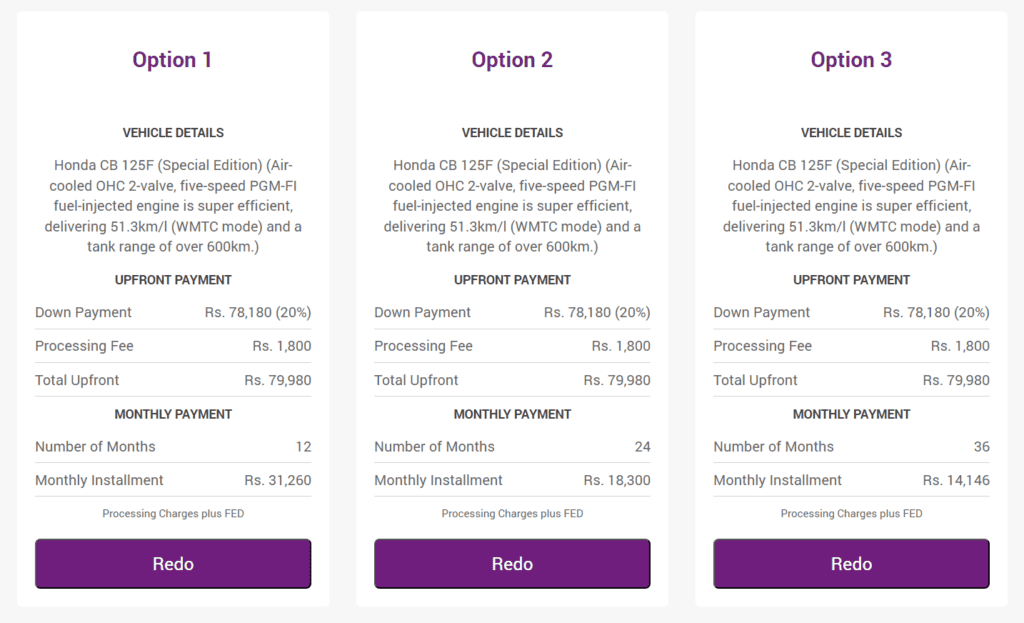This screenshot has height=623, width=1024.
Task: Click Option 3 vehicle description paragraph
Action: [x=851, y=206]
